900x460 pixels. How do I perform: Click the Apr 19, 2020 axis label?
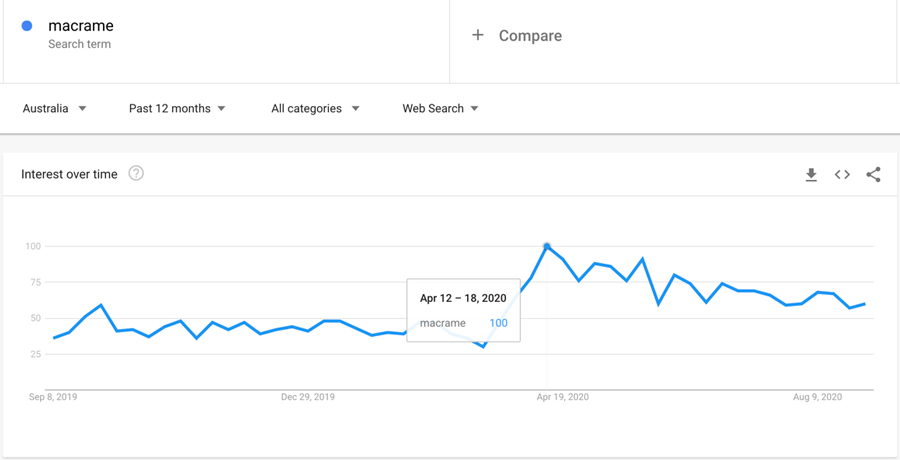click(x=563, y=397)
